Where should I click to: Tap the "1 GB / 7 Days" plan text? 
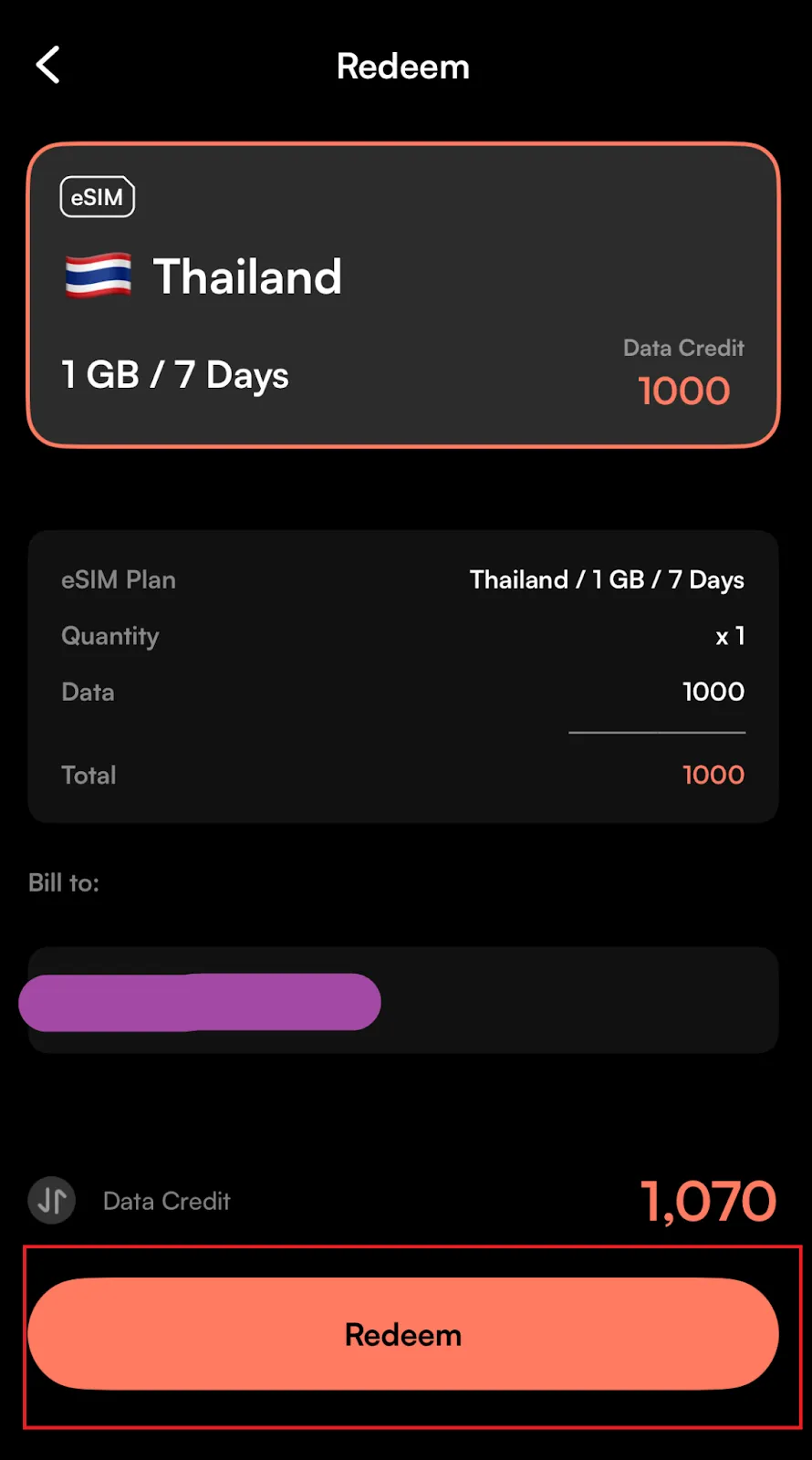[175, 375]
